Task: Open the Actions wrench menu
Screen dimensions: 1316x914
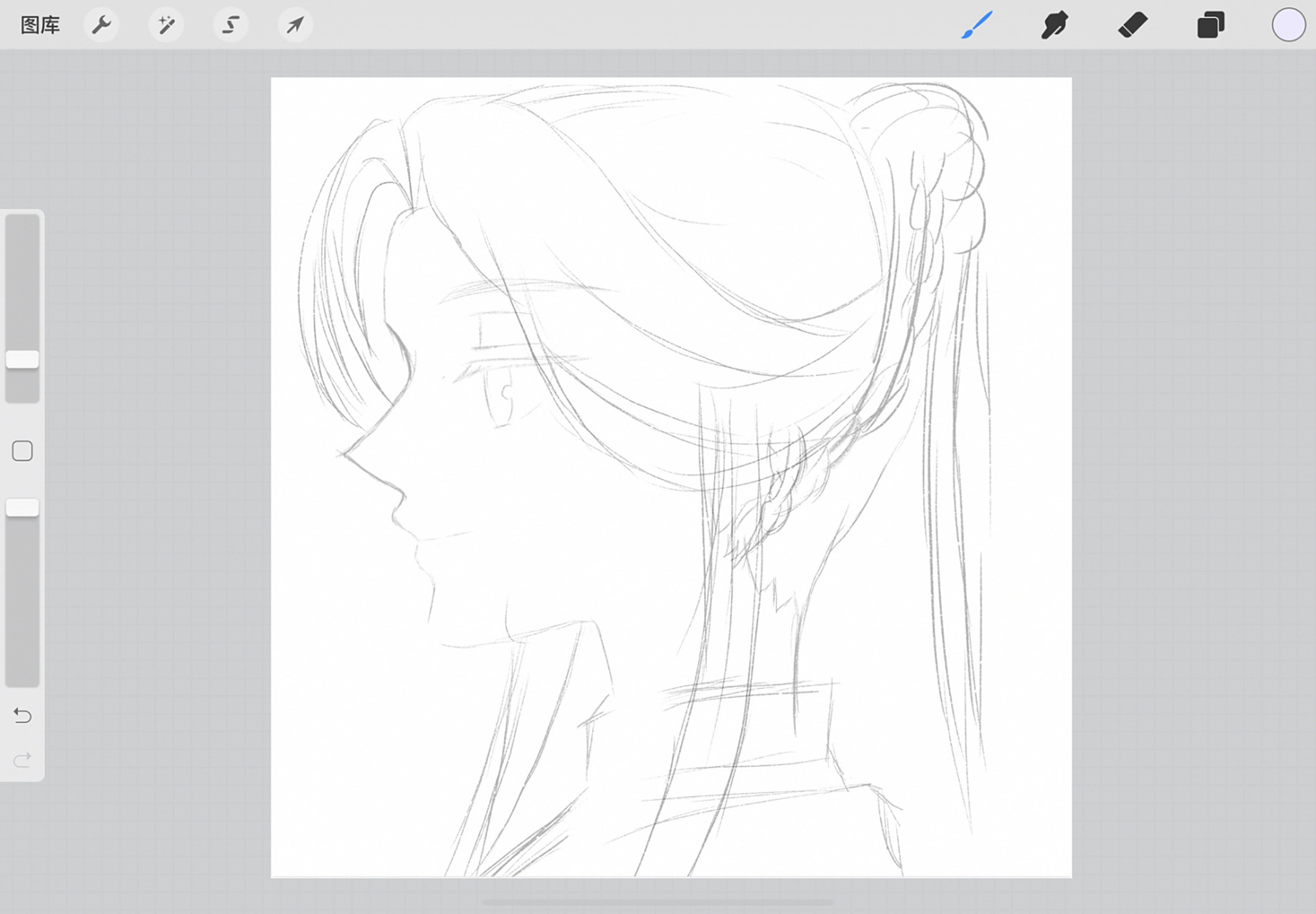Action: coord(101,26)
